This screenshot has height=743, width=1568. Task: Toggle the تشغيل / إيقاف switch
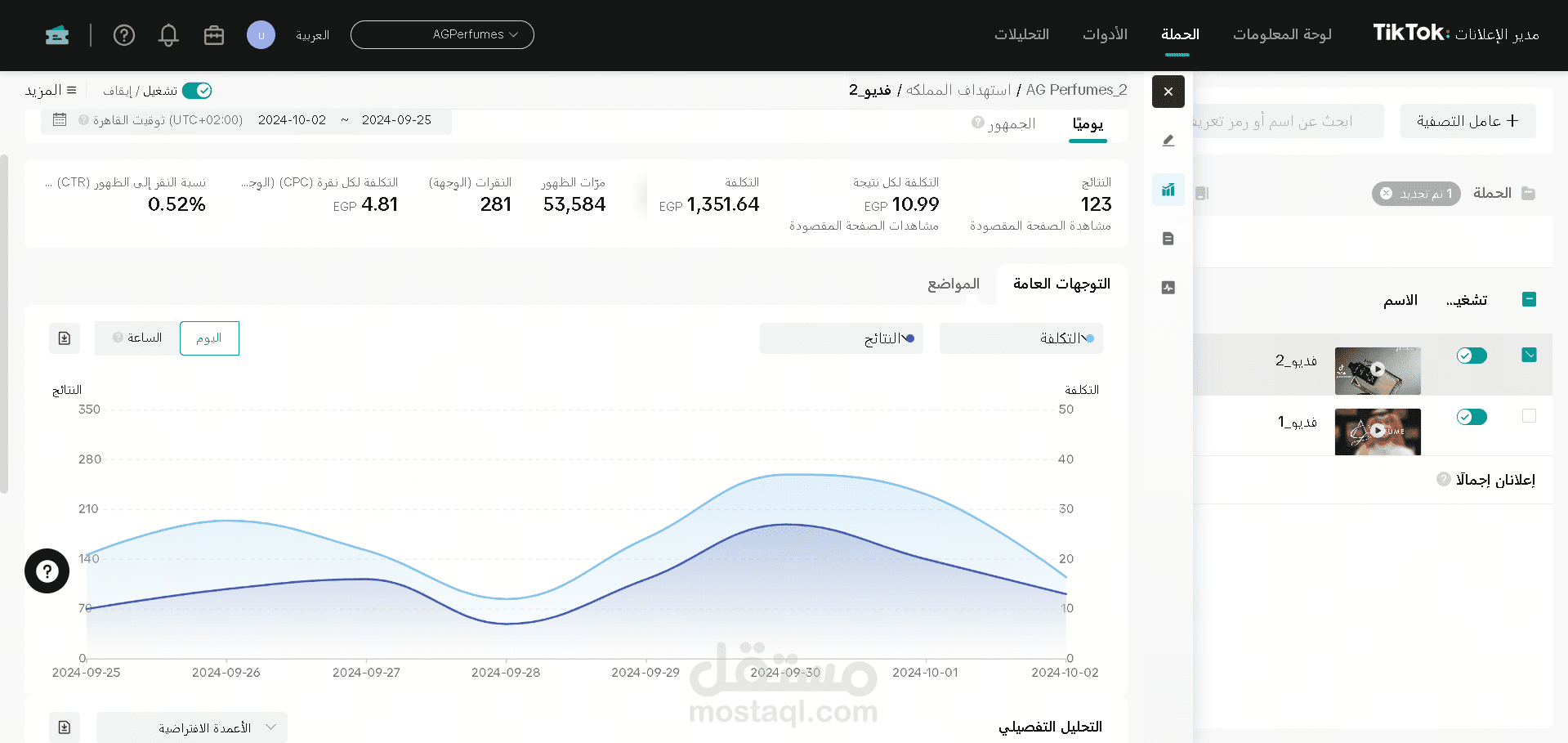tap(197, 91)
